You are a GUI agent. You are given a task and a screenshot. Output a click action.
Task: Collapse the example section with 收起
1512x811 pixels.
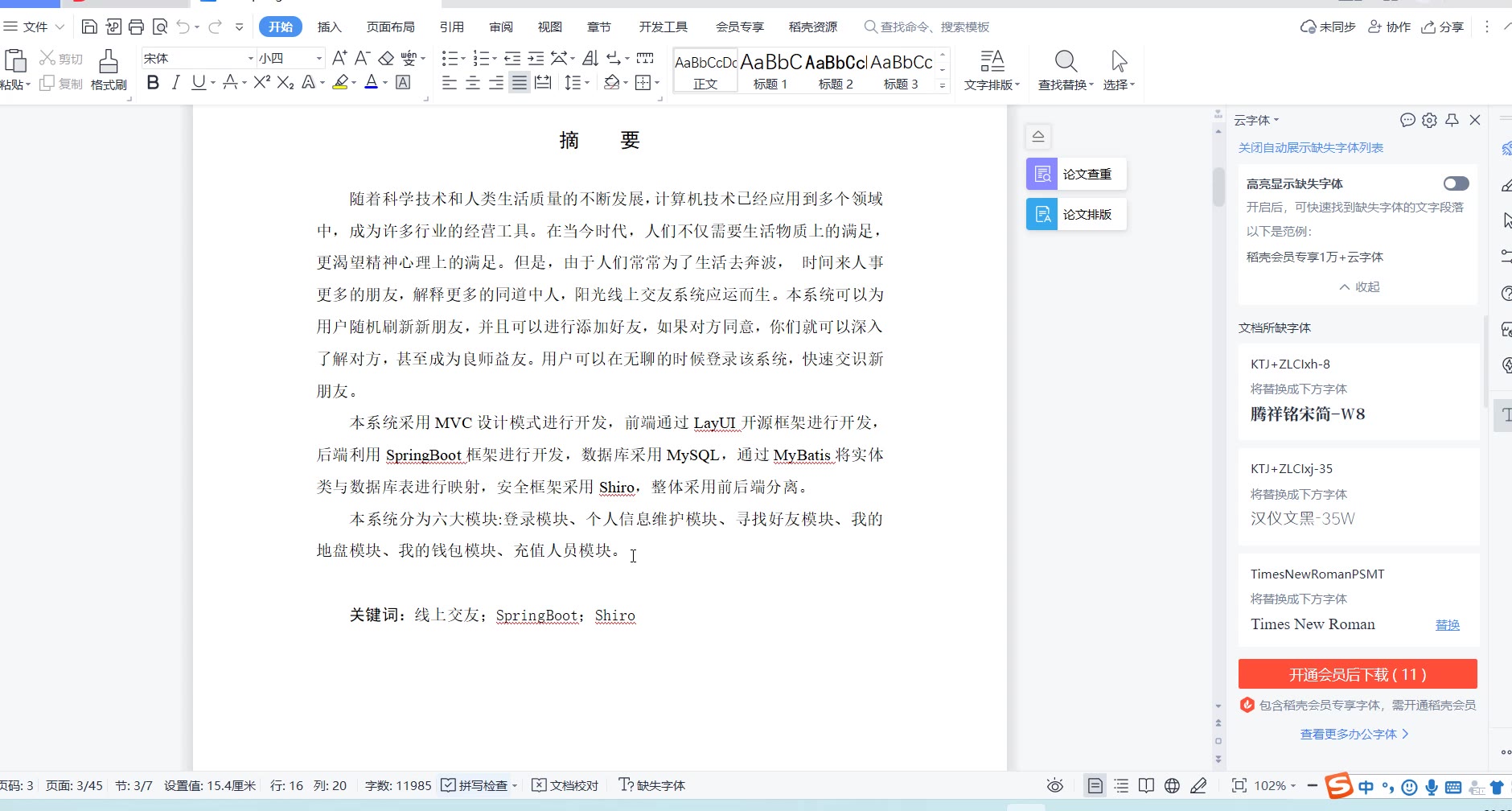[1359, 286]
